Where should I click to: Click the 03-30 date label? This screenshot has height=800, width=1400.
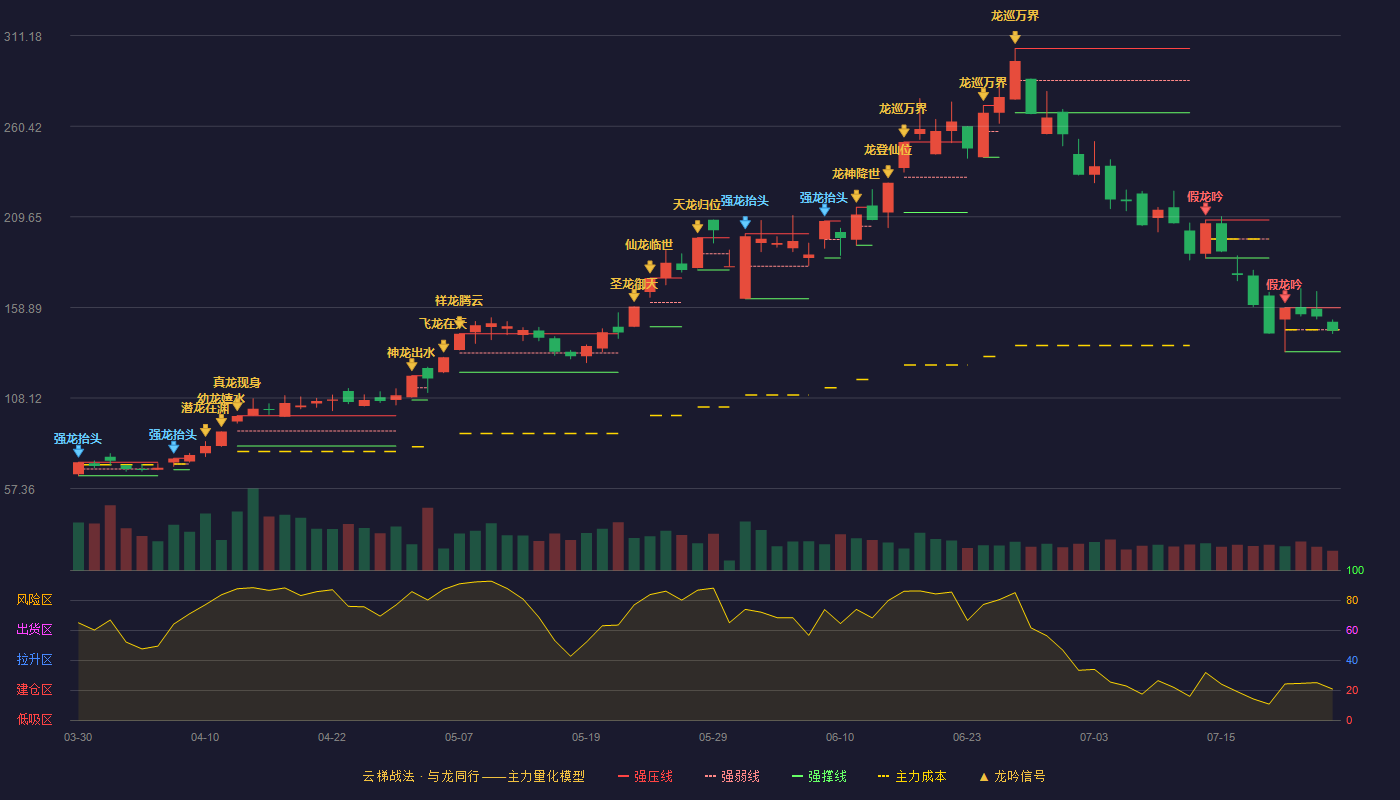point(78,737)
